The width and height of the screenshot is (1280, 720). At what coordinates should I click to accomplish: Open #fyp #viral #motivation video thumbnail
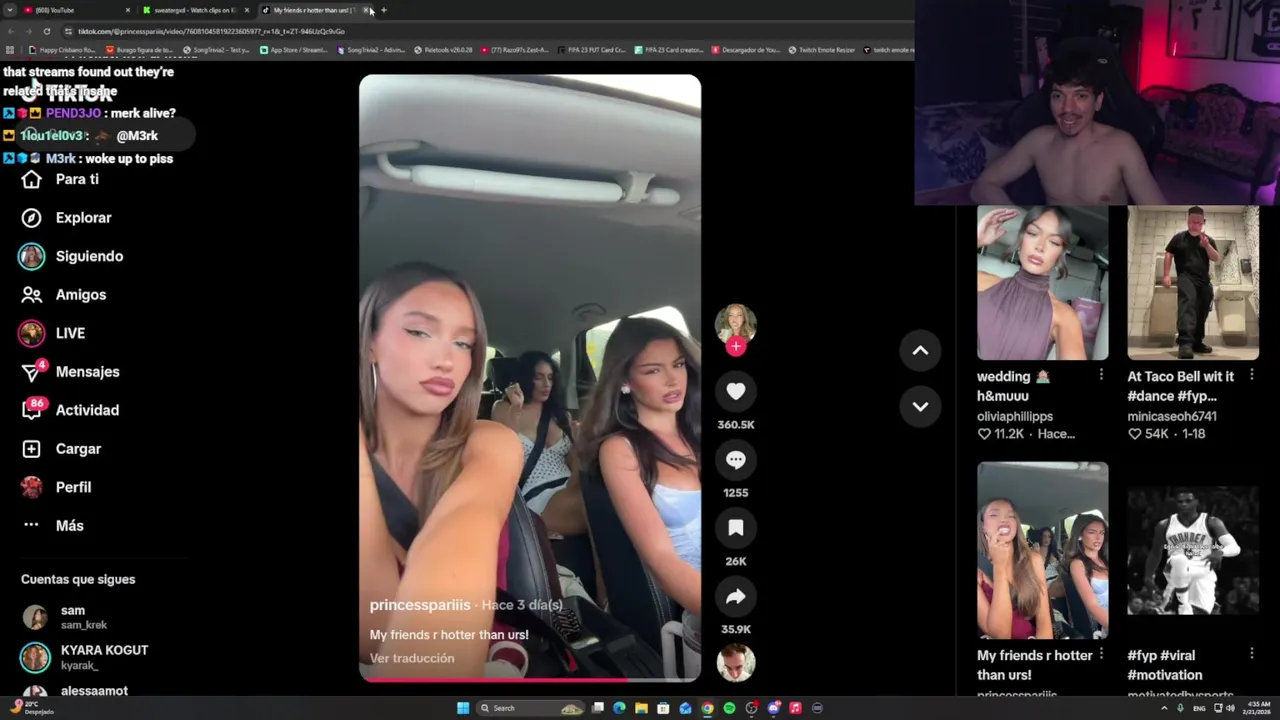pyautogui.click(x=1193, y=551)
